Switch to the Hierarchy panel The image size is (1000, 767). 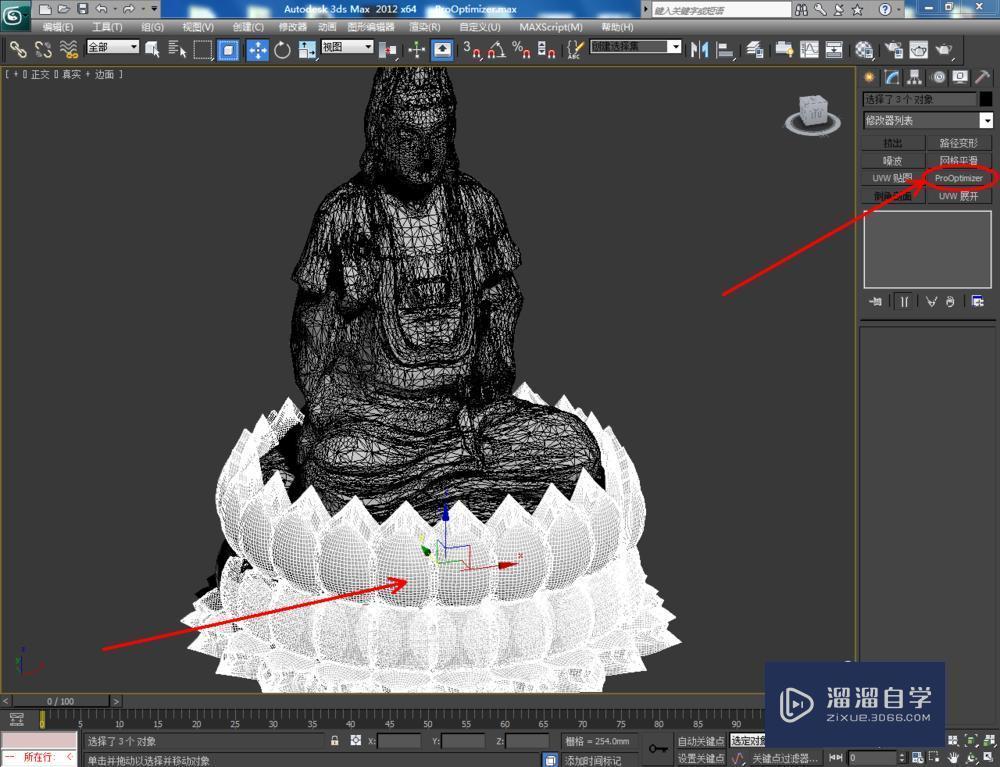913,77
